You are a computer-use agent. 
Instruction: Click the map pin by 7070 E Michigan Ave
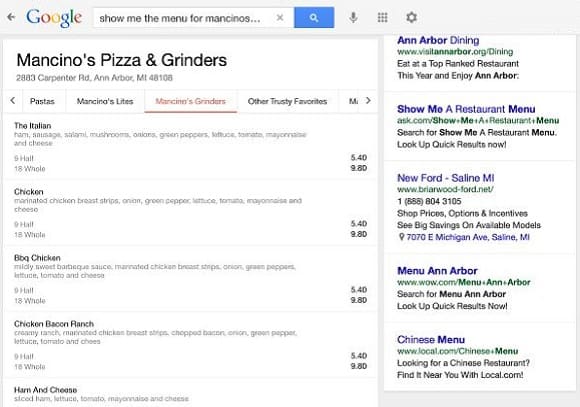tap(401, 237)
